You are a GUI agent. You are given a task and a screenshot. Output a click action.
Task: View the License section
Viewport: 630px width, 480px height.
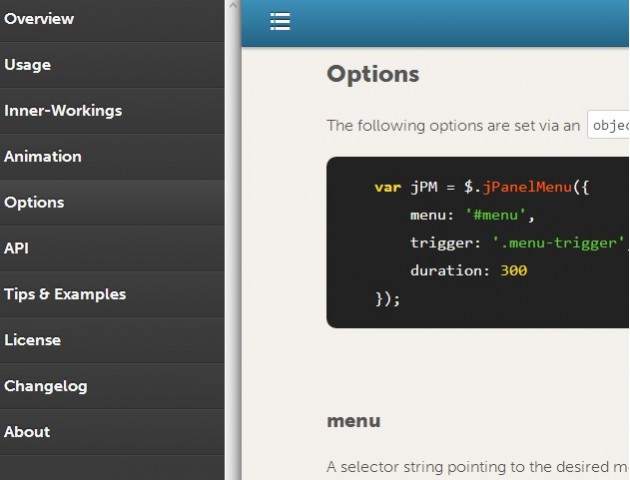tap(33, 340)
